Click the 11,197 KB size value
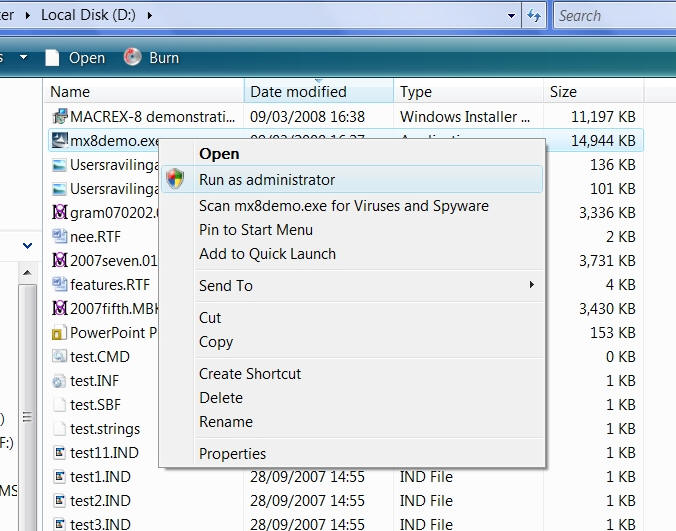 click(603, 116)
